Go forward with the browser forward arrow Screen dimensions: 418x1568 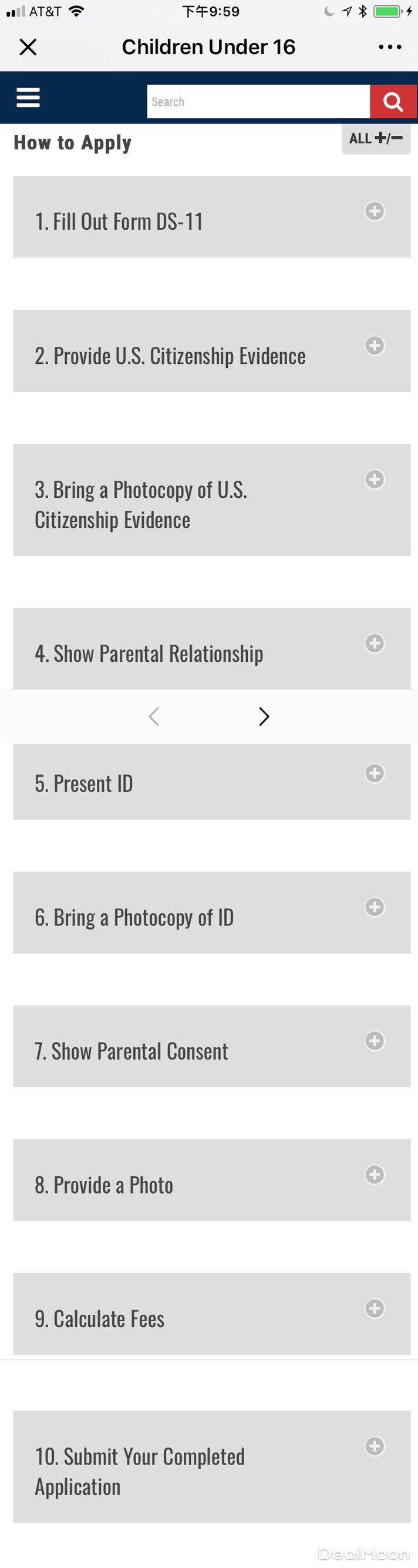264,716
